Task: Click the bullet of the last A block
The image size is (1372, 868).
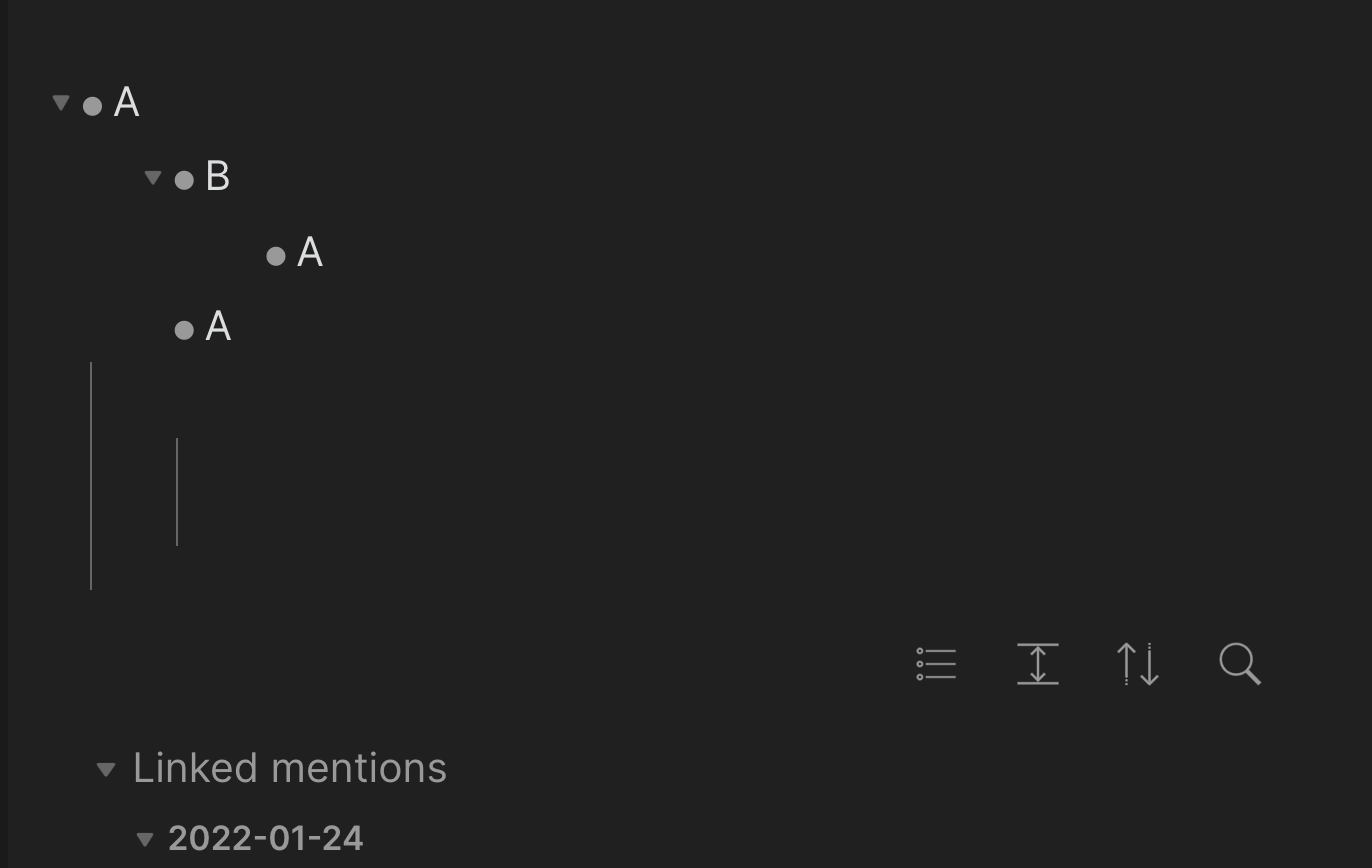Action: [x=184, y=329]
